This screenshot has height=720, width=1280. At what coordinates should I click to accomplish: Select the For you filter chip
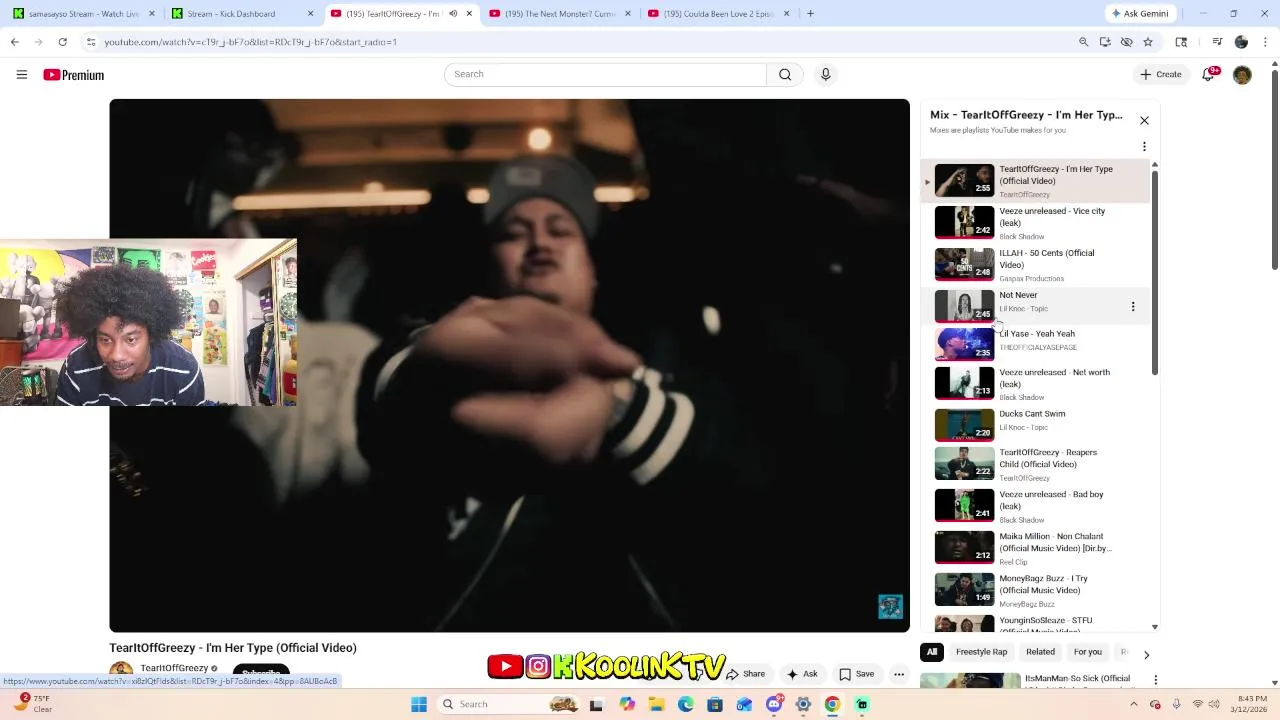(x=1087, y=652)
